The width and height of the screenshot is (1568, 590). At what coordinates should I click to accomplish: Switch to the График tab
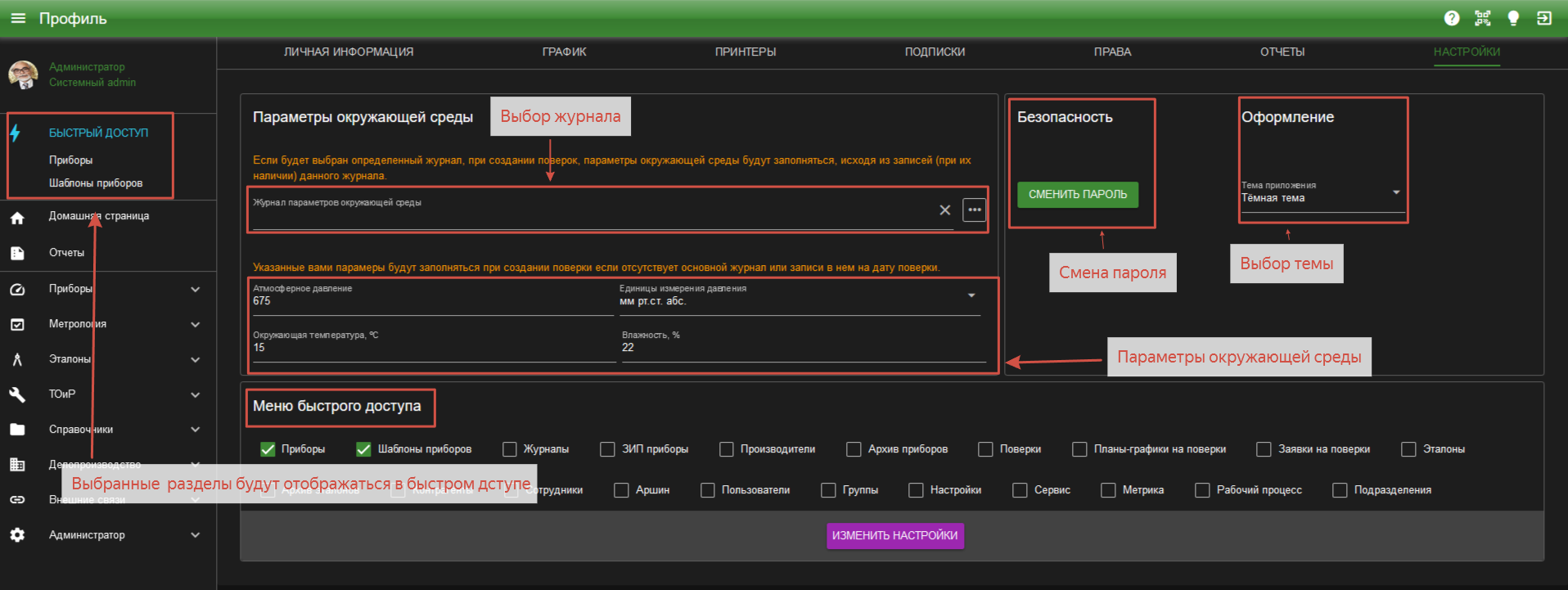tap(564, 52)
